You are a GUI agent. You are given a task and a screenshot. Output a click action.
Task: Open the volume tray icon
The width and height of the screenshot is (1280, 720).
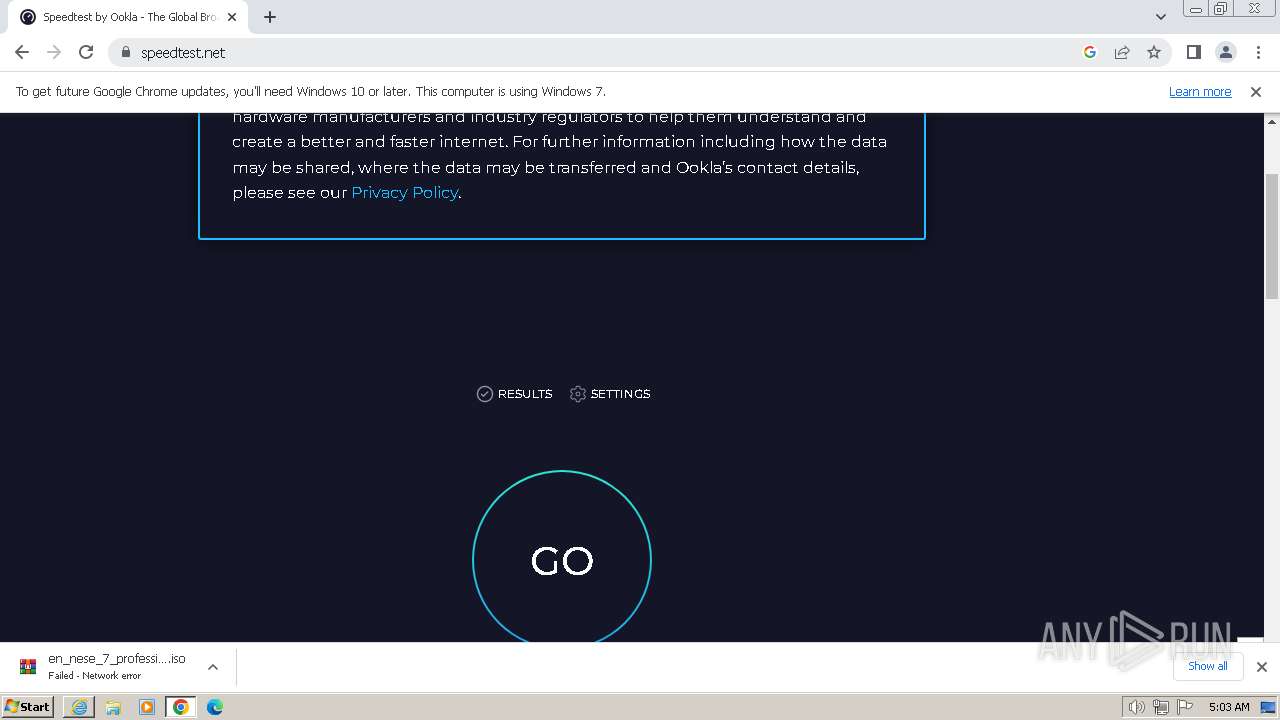(1137, 707)
